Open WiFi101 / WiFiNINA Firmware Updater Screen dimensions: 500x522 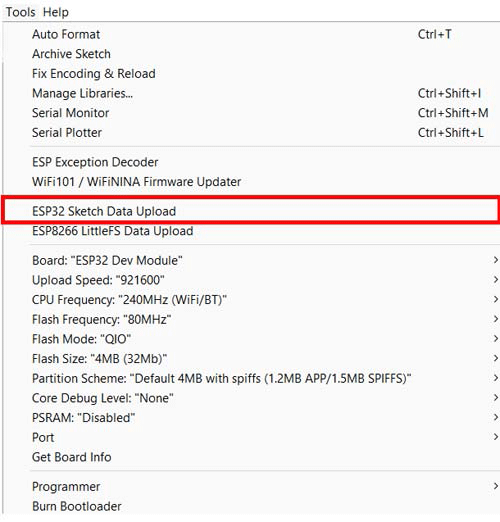[251, 182]
